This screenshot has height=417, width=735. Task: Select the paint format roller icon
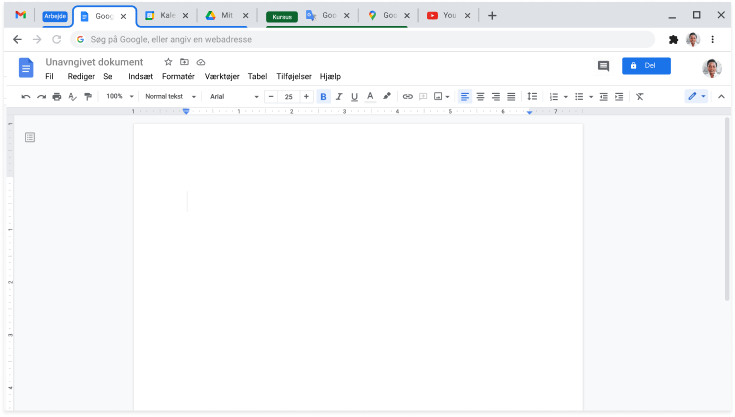[88, 97]
